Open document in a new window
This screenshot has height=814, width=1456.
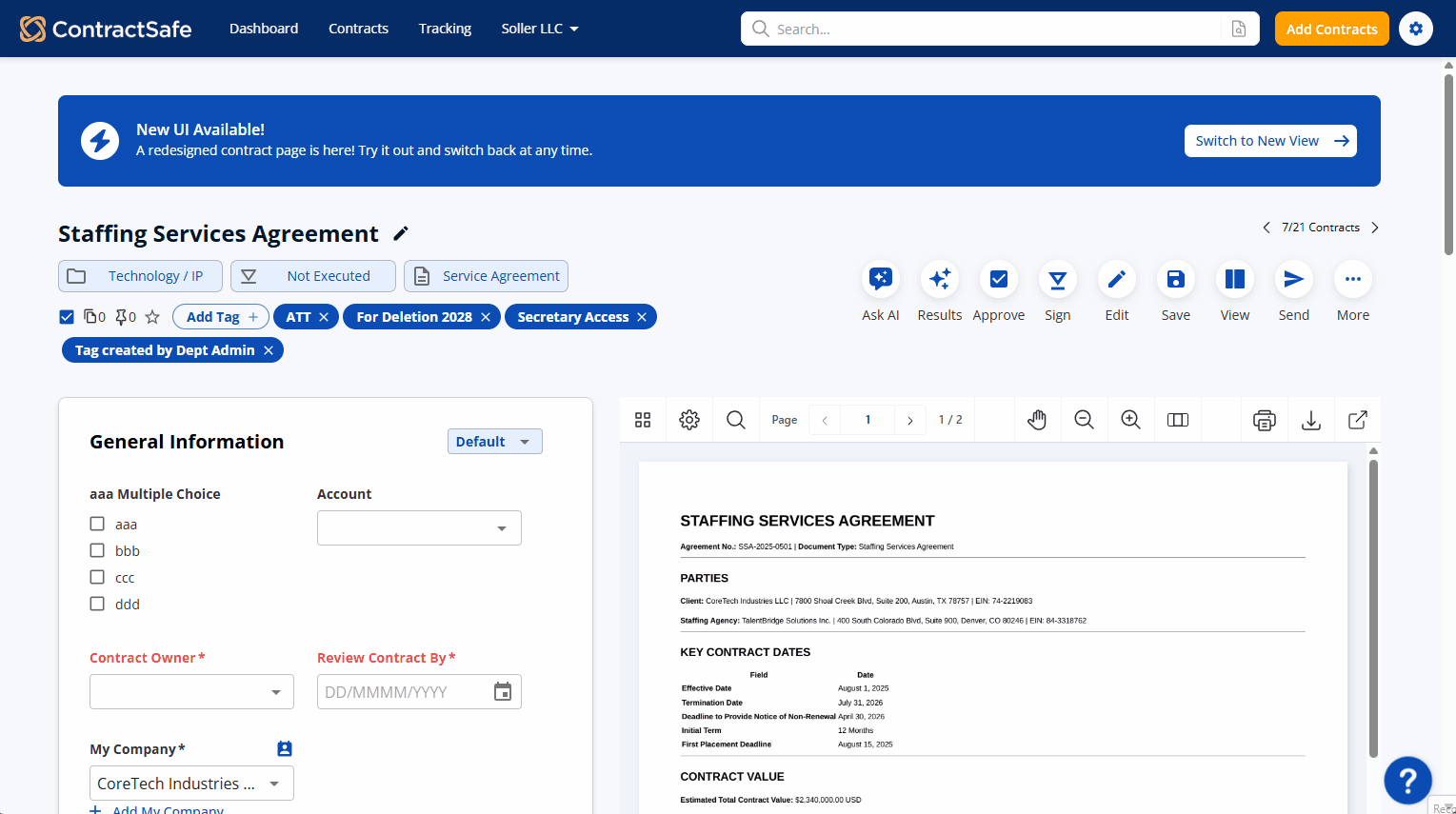point(1358,420)
